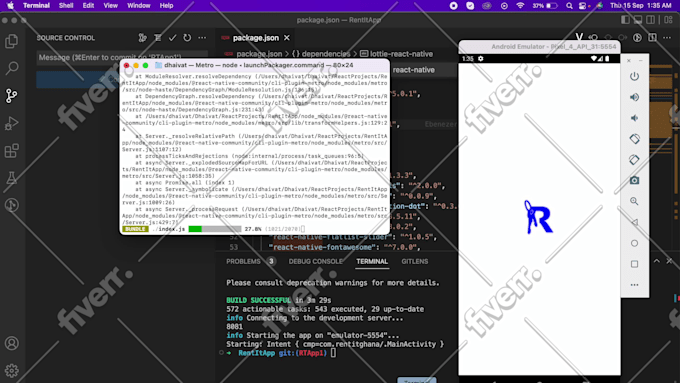Open the Edit menu
The width and height of the screenshot is (680, 383).
point(88,6)
